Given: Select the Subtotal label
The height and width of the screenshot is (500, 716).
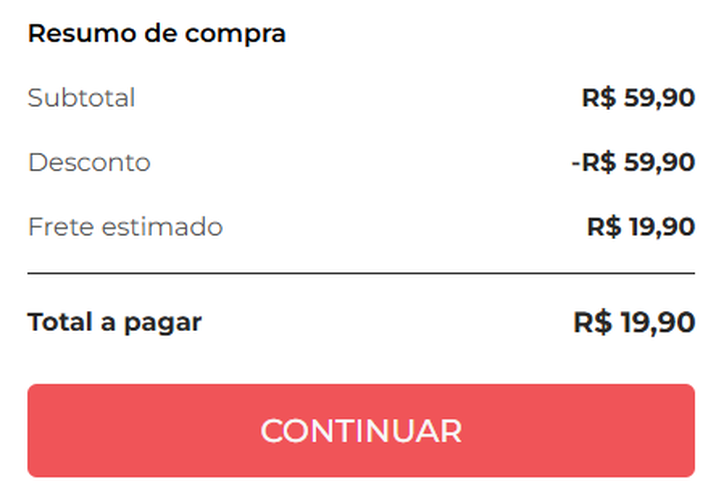Looking at the screenshot, I should [x=81, y=98].
